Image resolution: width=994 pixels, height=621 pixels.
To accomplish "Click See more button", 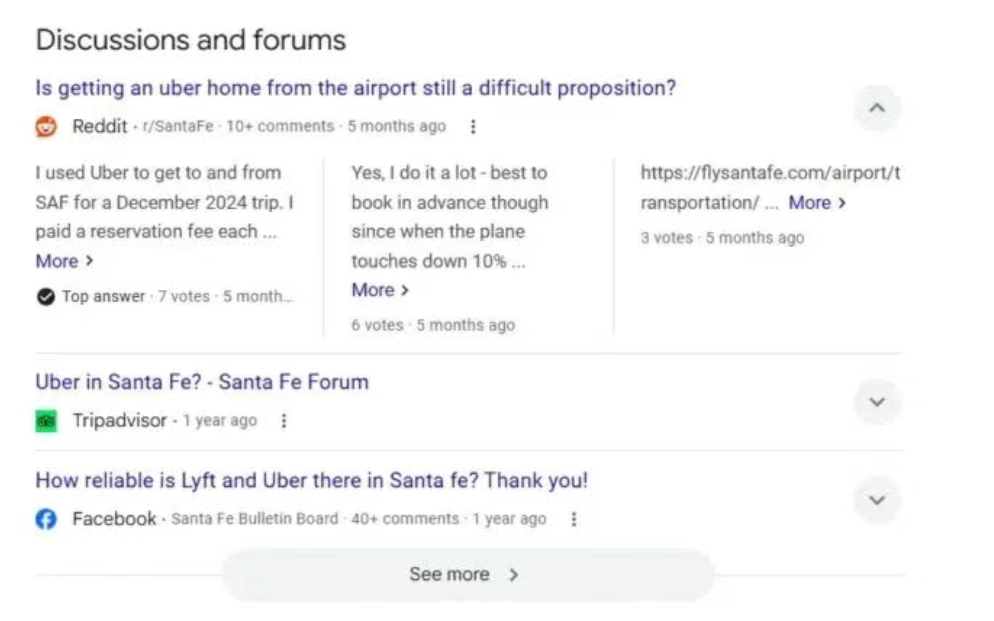I will (x=468, y=575).
